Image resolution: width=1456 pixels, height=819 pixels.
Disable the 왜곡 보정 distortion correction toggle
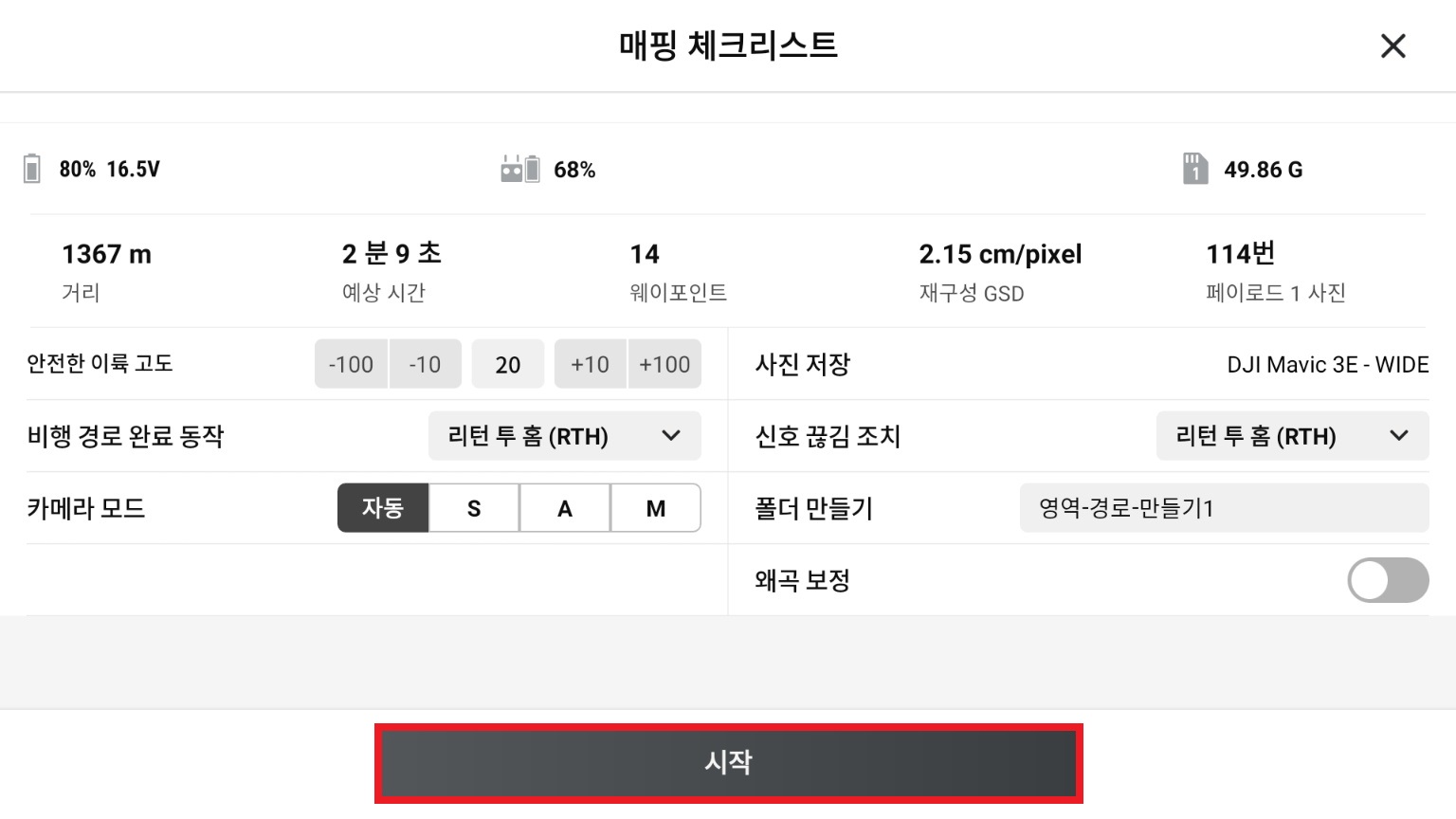(1388, 580)
